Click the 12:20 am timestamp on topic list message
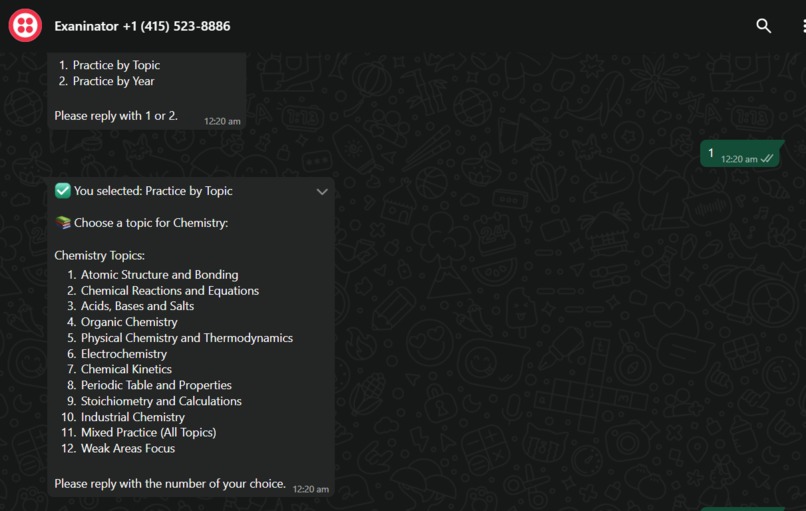This screenshot has width=806, height=511. [x=310, y=489]
